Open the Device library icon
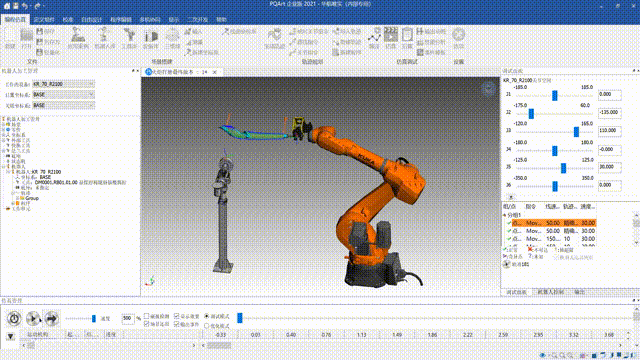640x360 pixels. click(x=151, y=36)
